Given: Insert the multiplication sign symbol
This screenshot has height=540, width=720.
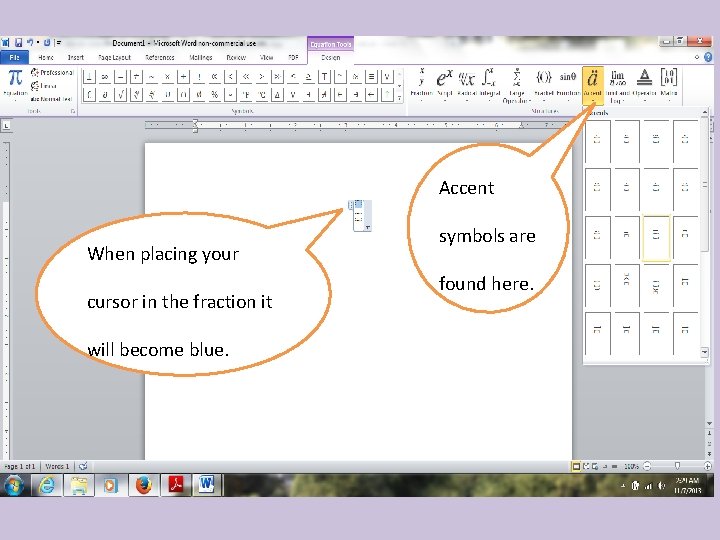Looking at the screenshot, I should [x=168, y=77].
